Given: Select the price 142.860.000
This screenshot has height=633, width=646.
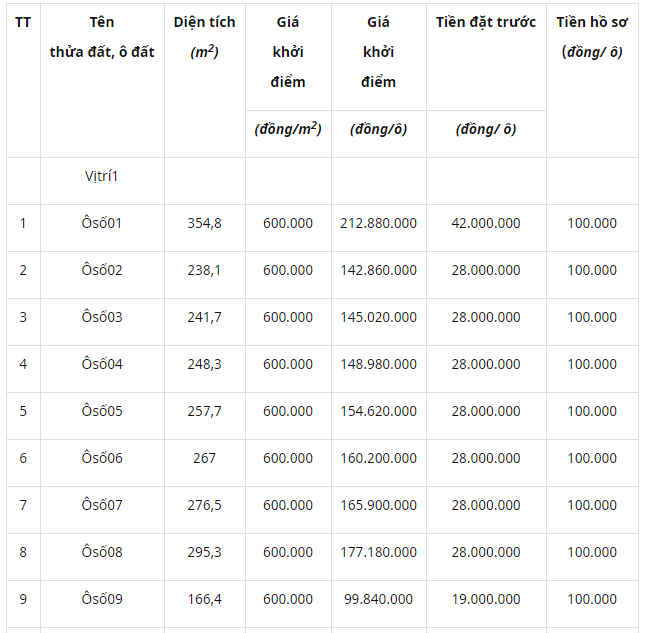Looking at the screenshot, I should point(378,270).
